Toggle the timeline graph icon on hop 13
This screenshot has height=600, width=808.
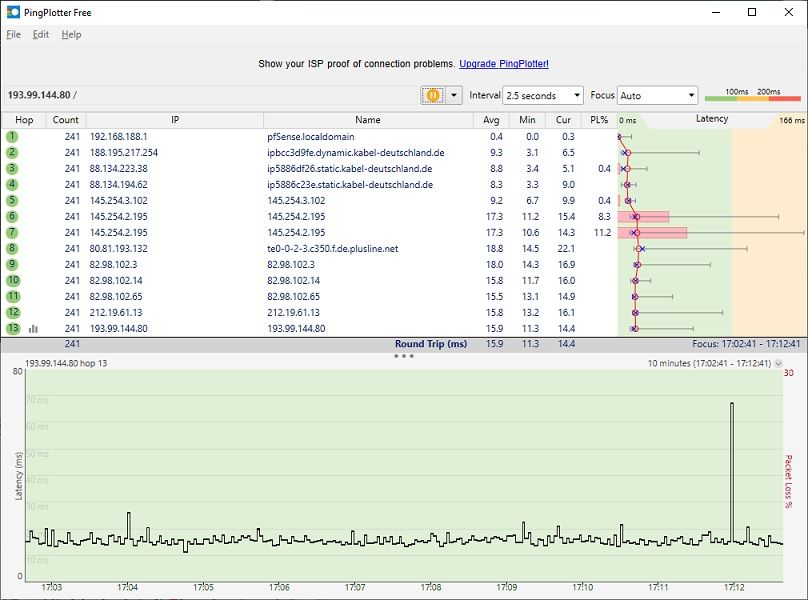point(34,329)
